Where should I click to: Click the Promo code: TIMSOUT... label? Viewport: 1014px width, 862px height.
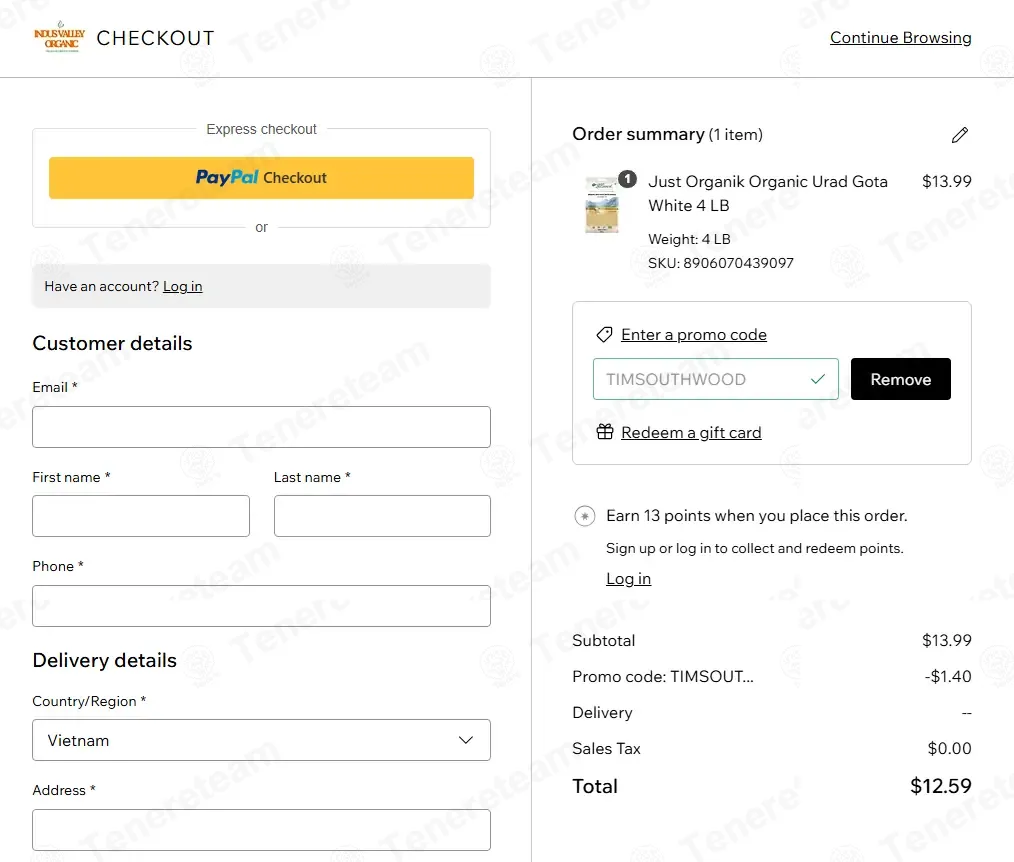point(663,676)
